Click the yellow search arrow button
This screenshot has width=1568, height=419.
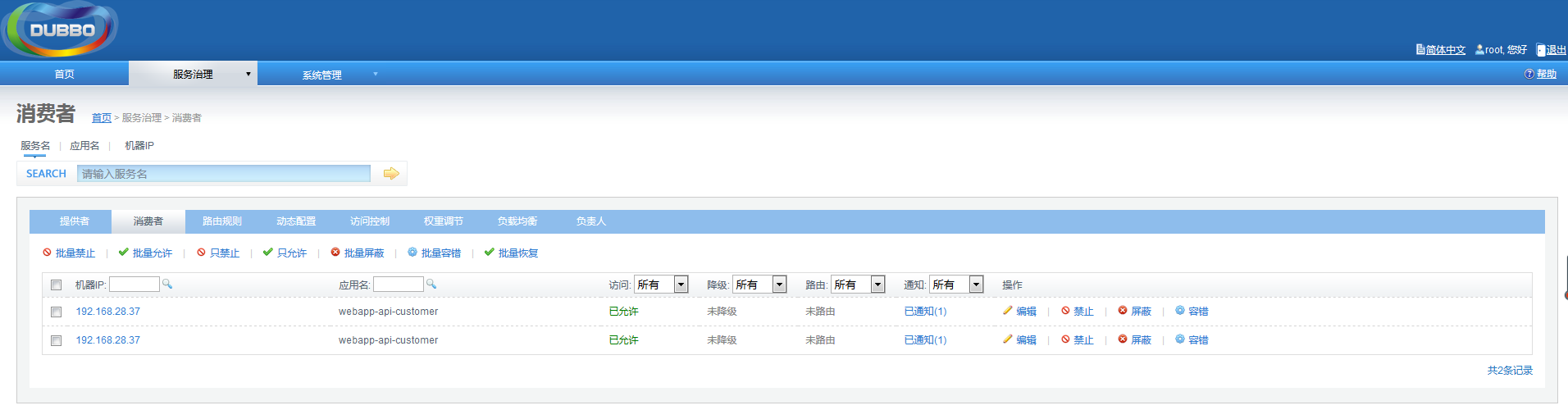[391, 174]
